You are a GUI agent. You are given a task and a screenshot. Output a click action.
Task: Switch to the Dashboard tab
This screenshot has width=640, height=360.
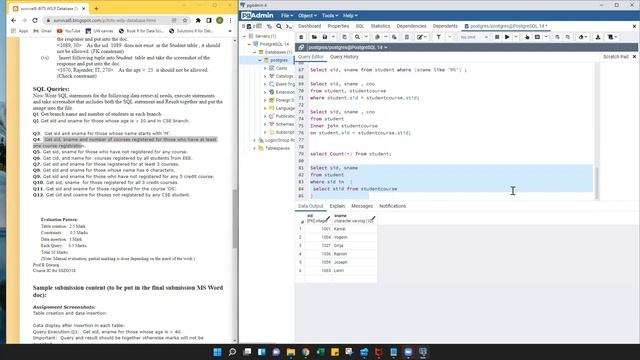tap(309, 26)
